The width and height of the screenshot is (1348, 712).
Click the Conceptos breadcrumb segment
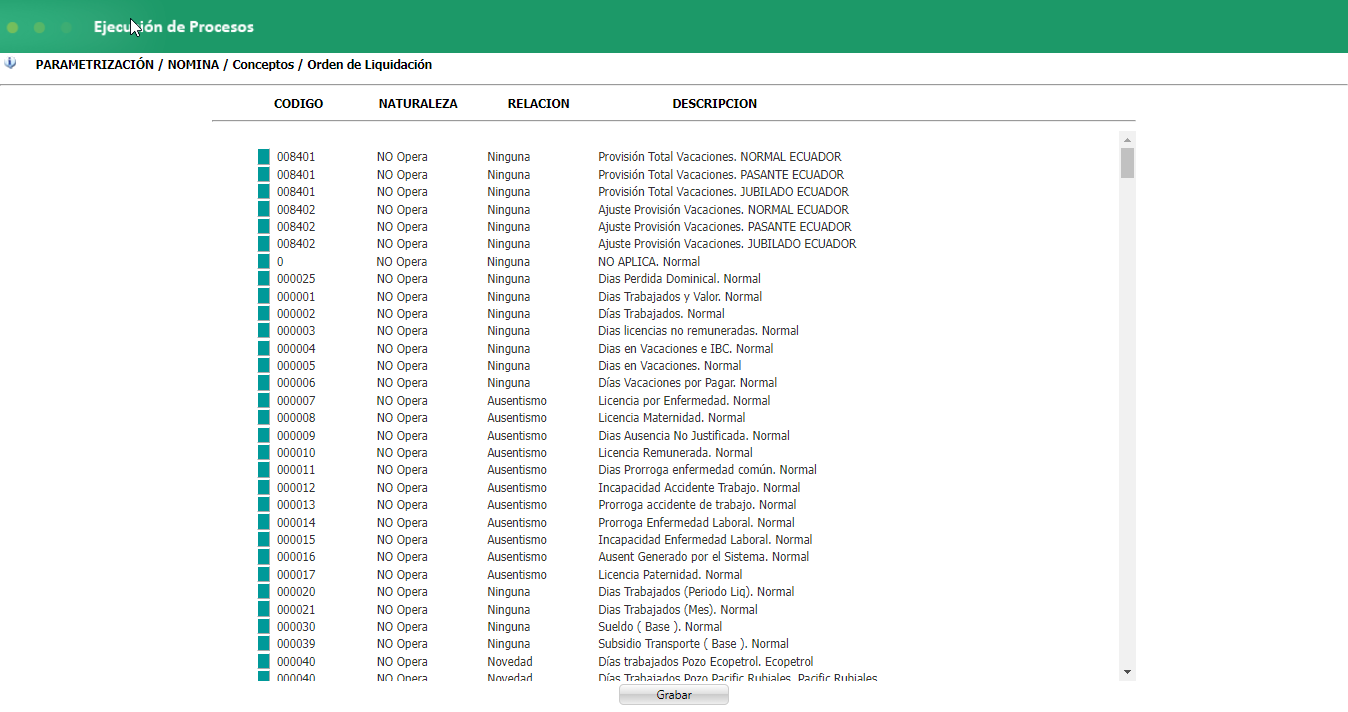pos(263,64)
